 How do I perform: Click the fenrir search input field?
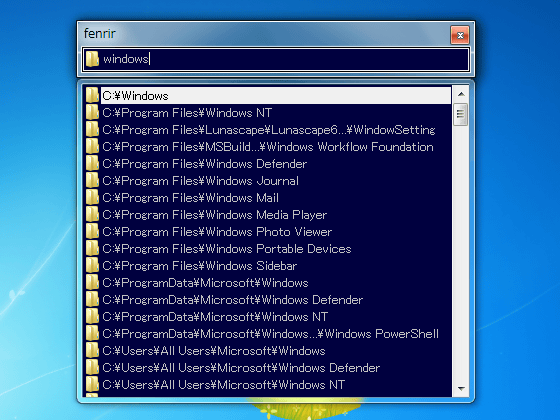[276, 59]
